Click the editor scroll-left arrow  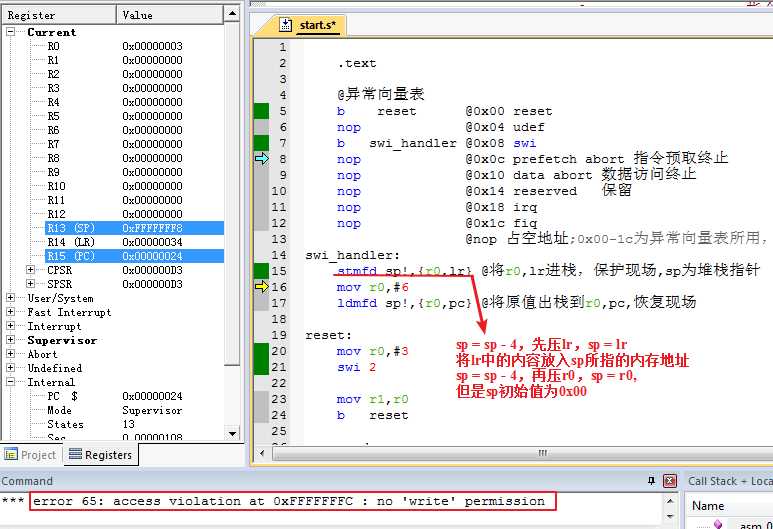[x=262, y=453]
